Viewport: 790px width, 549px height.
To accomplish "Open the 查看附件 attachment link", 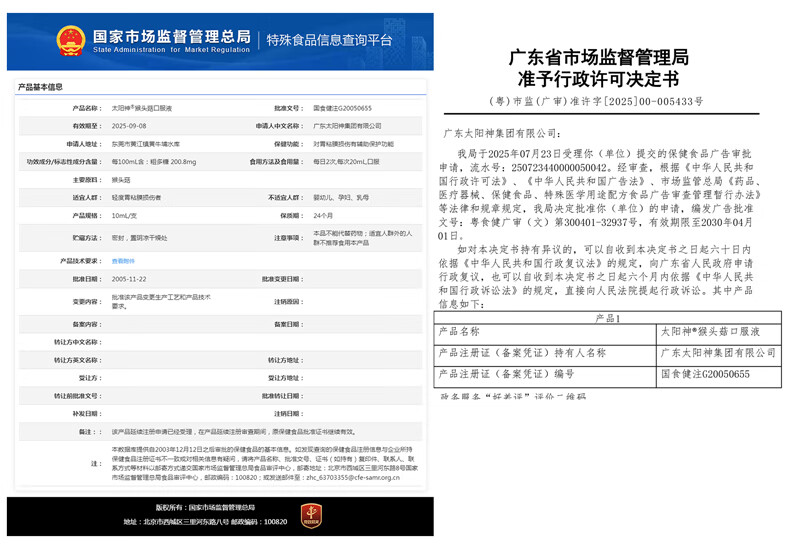I will 122,260.
